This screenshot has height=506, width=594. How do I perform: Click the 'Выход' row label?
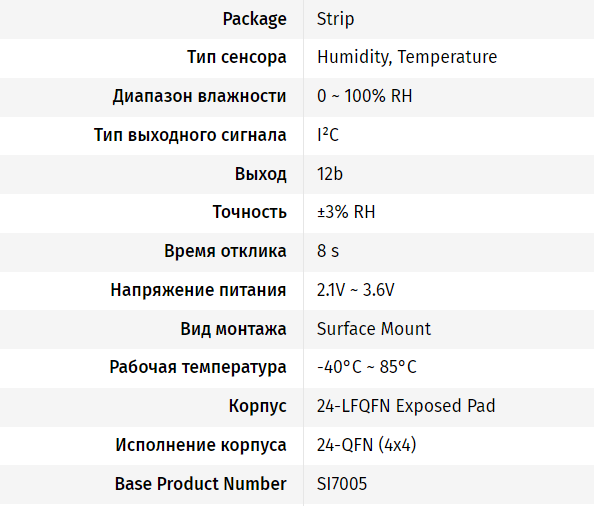point(261,174)
